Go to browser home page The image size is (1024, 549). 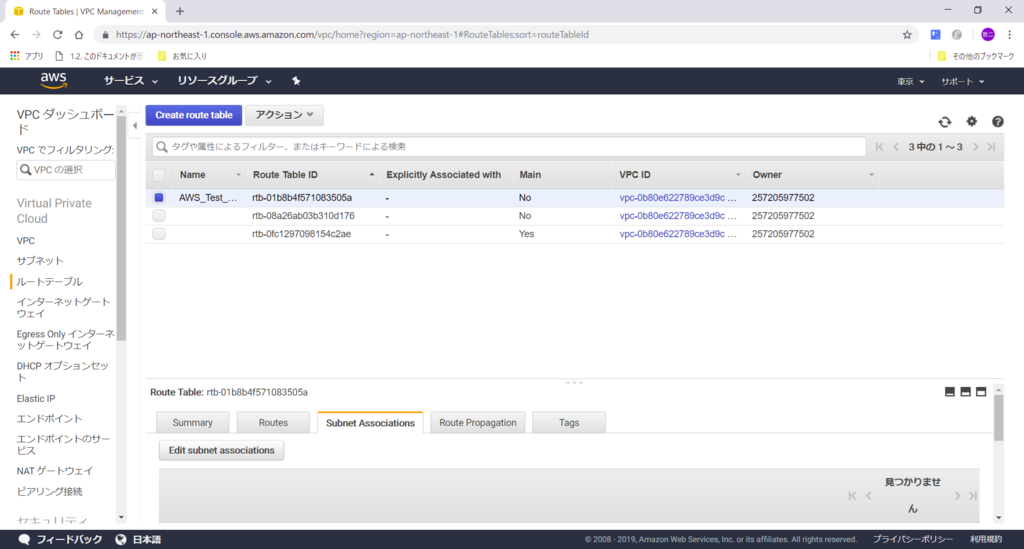pos(79,35)
